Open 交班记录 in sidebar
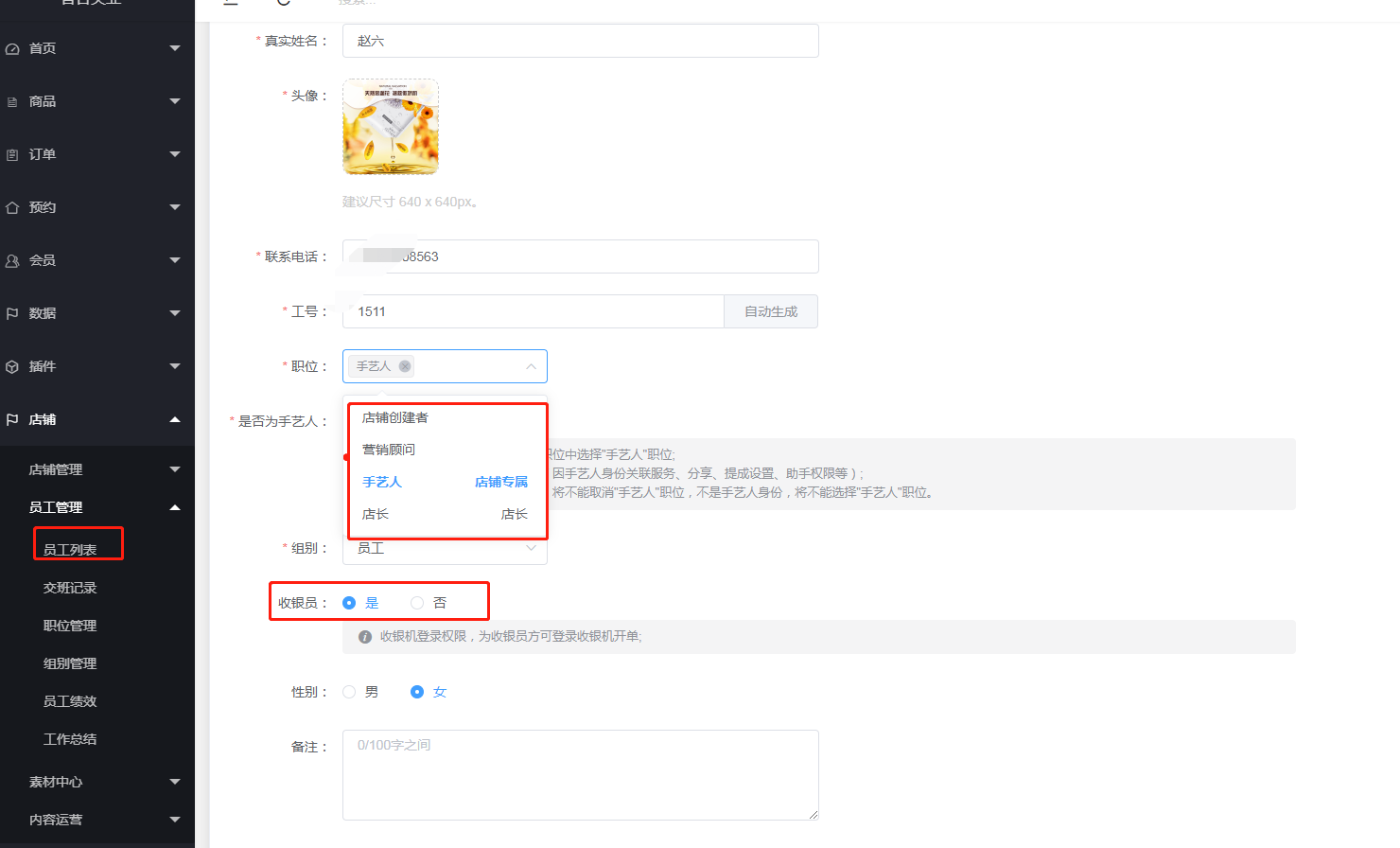 (70, 588)
